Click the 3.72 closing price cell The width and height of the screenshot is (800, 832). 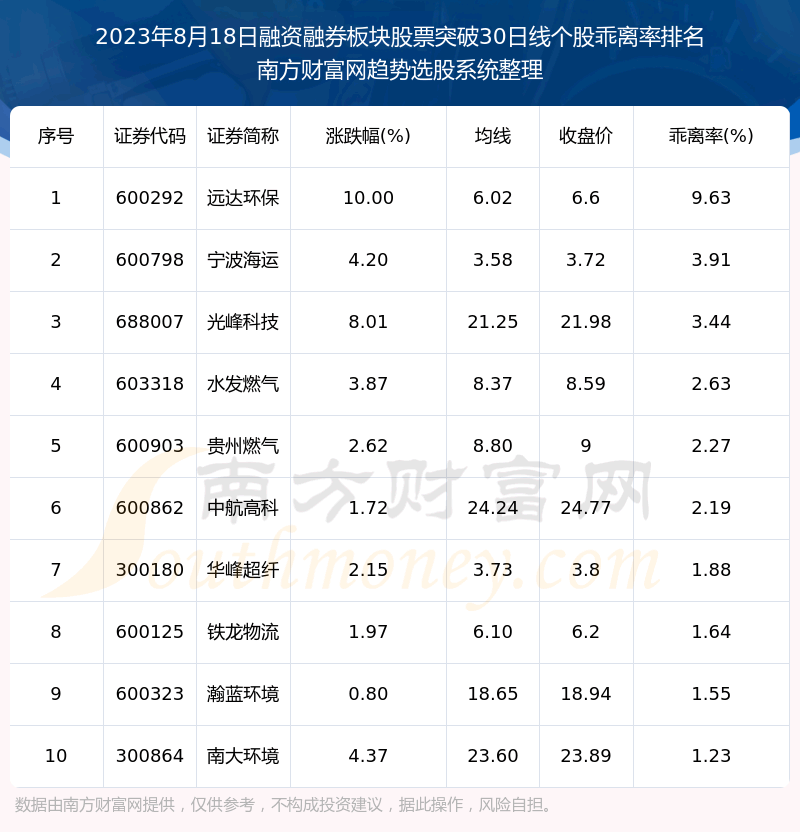[586, 260]
